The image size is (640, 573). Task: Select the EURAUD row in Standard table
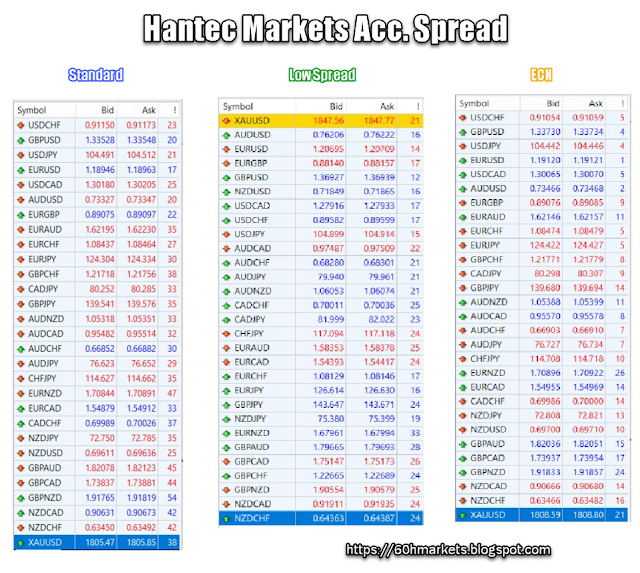pos(97,229)
